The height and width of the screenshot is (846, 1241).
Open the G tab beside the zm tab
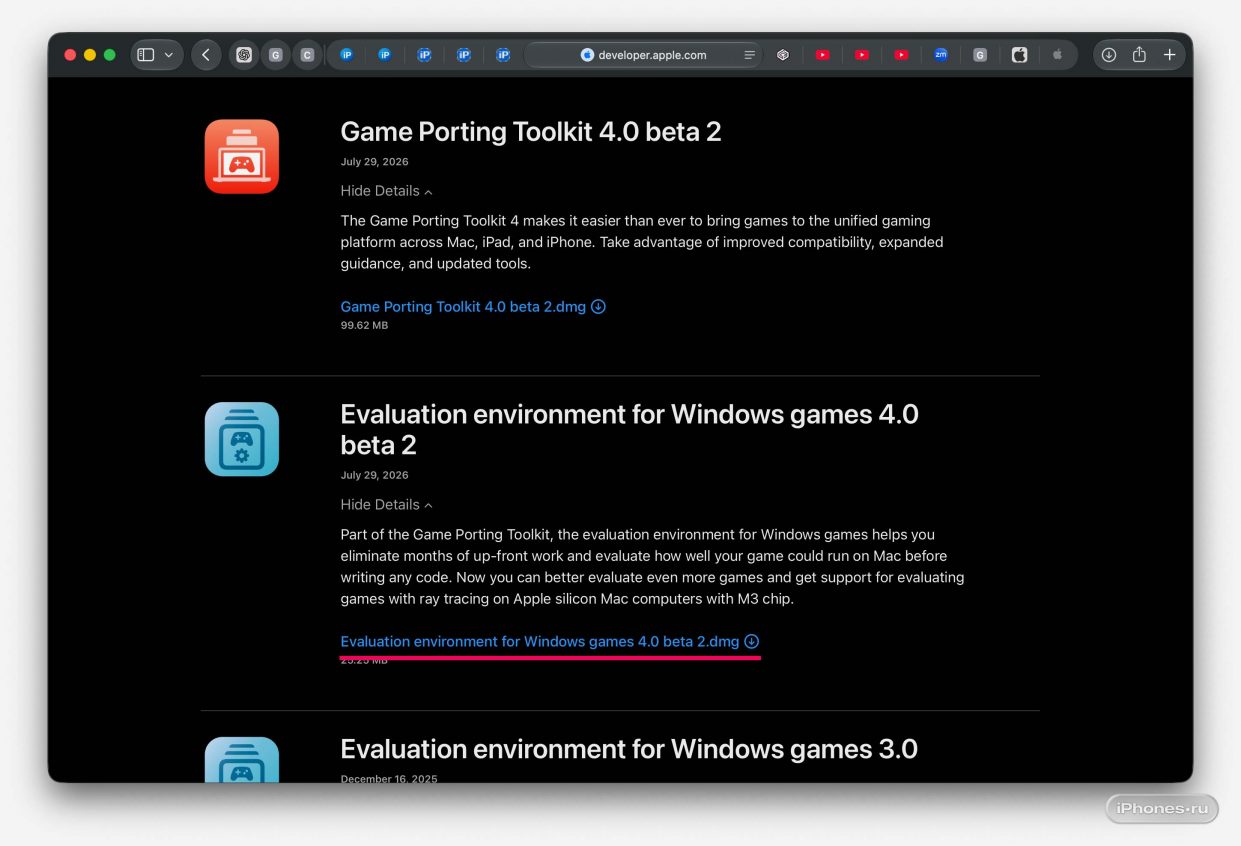(x=980, y=55)
